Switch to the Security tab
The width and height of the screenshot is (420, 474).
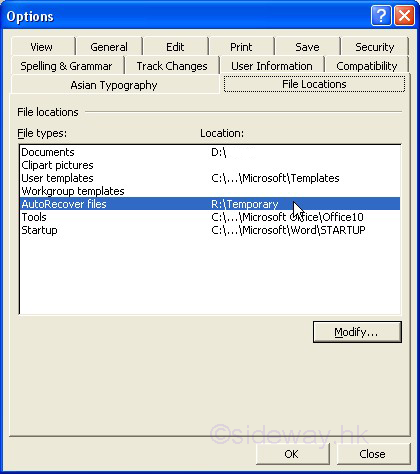(375, 47)
